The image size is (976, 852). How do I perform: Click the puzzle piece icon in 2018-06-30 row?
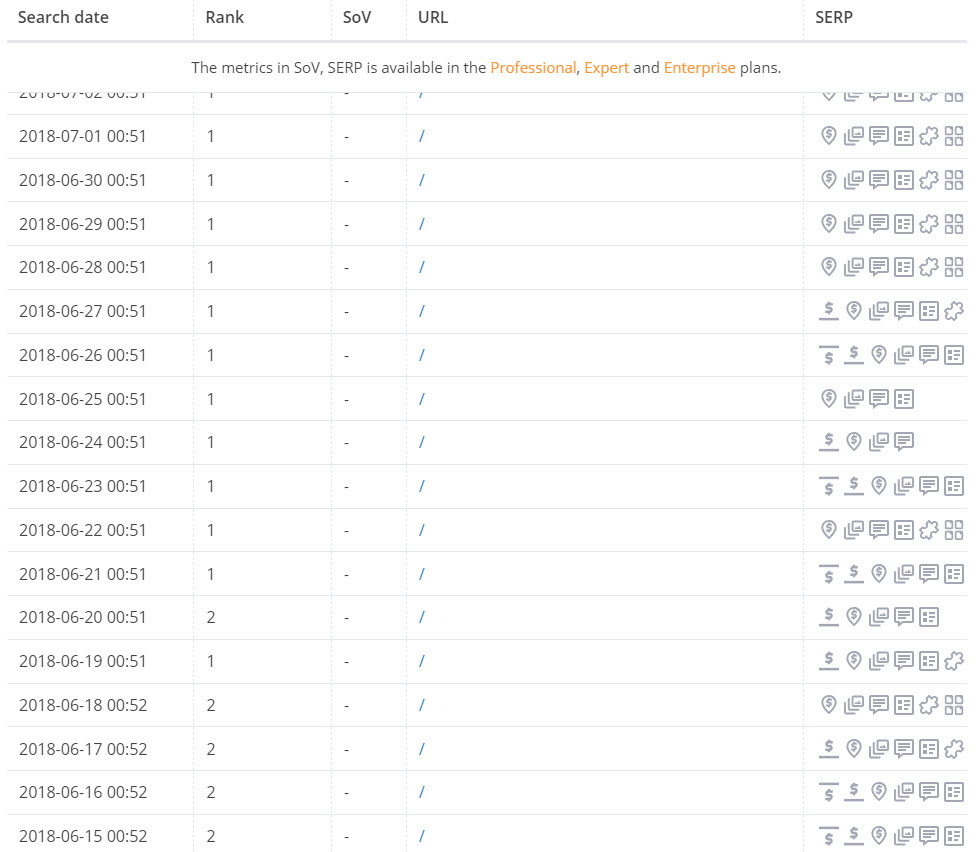click(929, 180)
